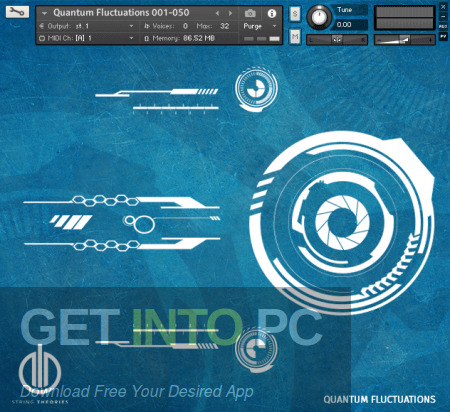Click the String Theories logo
Viewport: 450px width, 412px height.
point(40,375)
